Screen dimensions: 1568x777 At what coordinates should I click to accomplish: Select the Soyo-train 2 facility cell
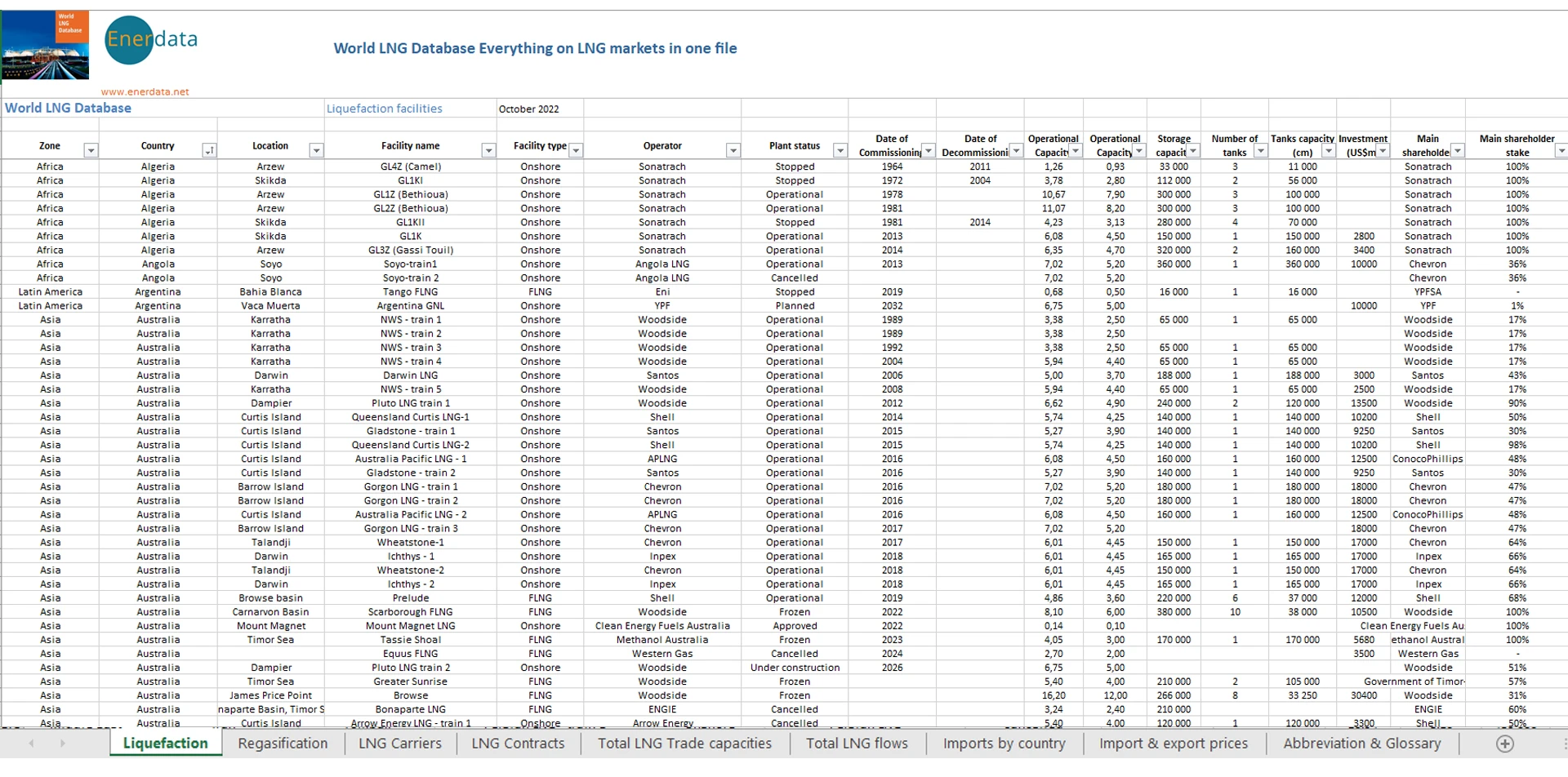(410, 278)
